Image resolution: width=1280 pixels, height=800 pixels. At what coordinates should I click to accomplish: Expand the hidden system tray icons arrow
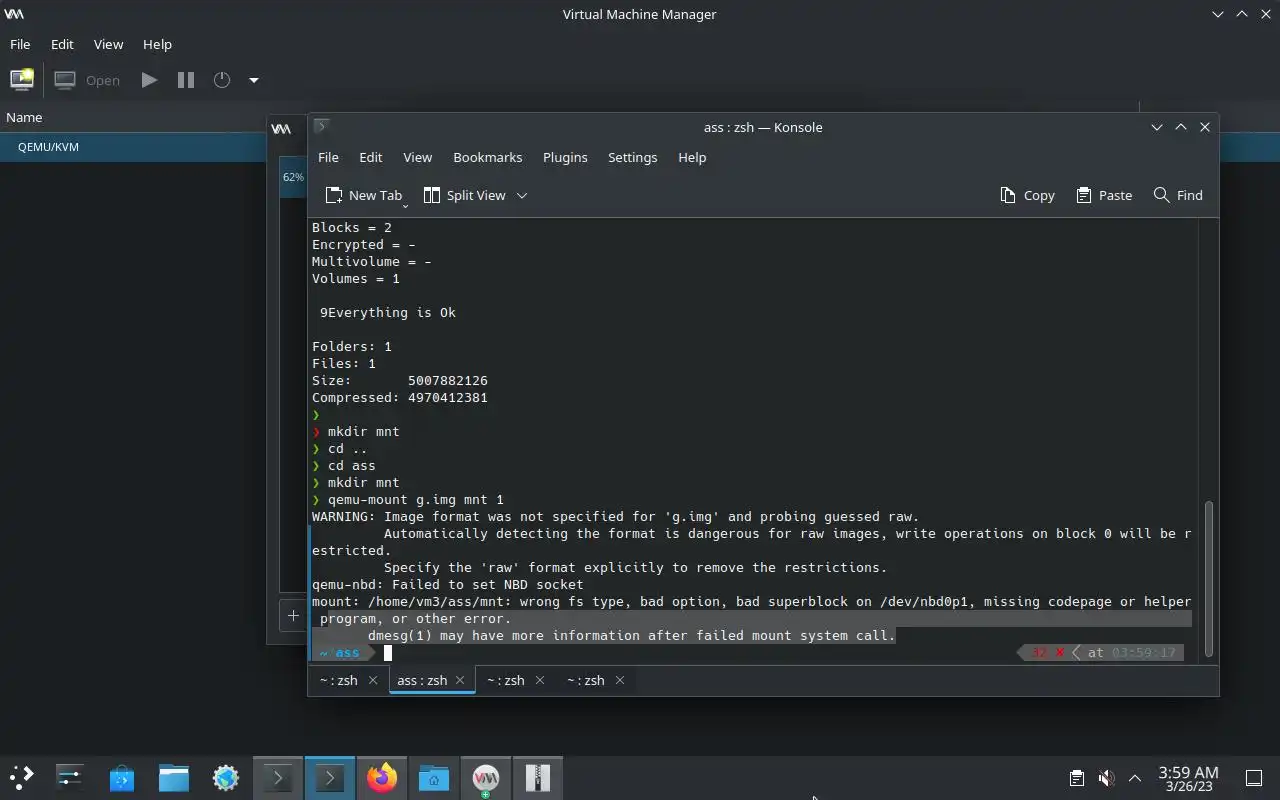[x=1135, y=778]
